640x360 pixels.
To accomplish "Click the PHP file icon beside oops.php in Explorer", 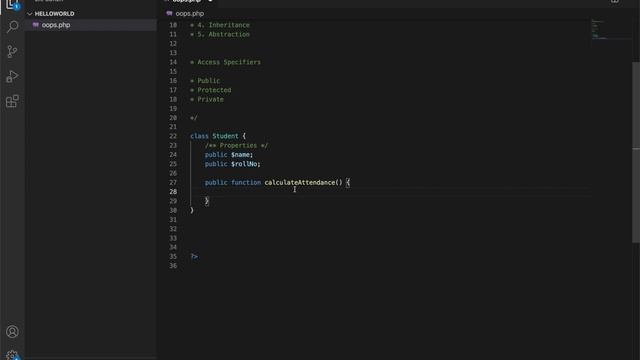I will coord(36,25).
